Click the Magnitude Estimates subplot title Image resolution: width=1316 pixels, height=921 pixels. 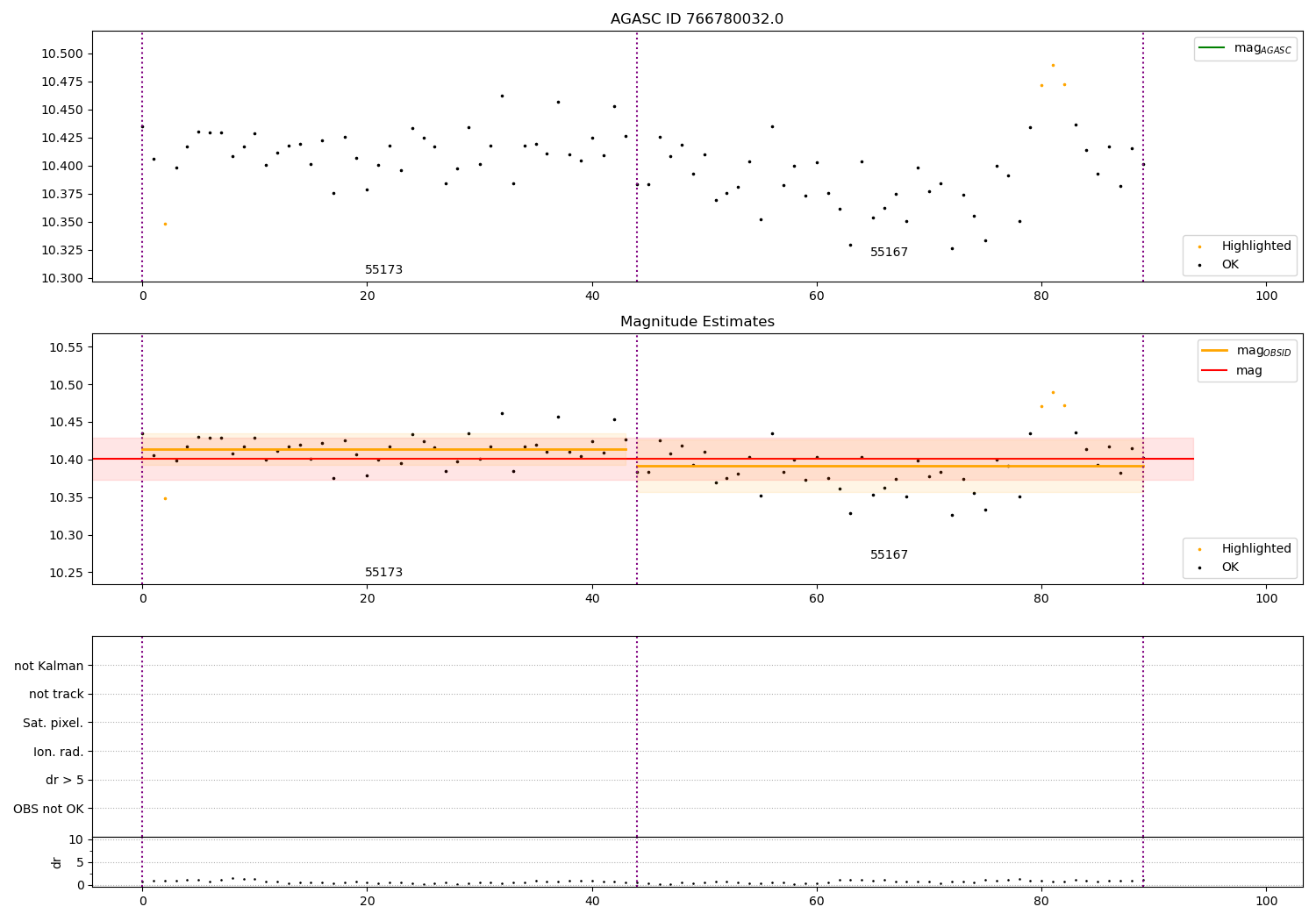click(x=697, y=322)
